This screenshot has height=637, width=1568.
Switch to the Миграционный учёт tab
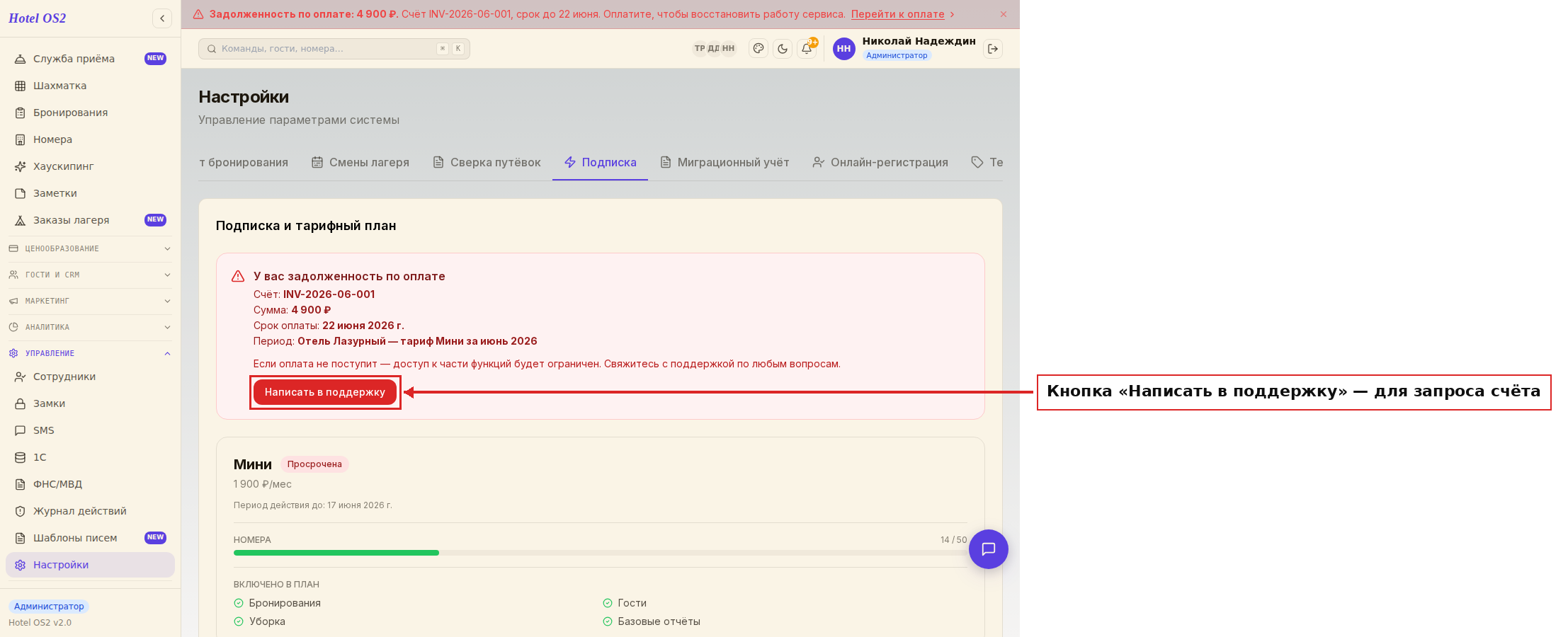725,162
